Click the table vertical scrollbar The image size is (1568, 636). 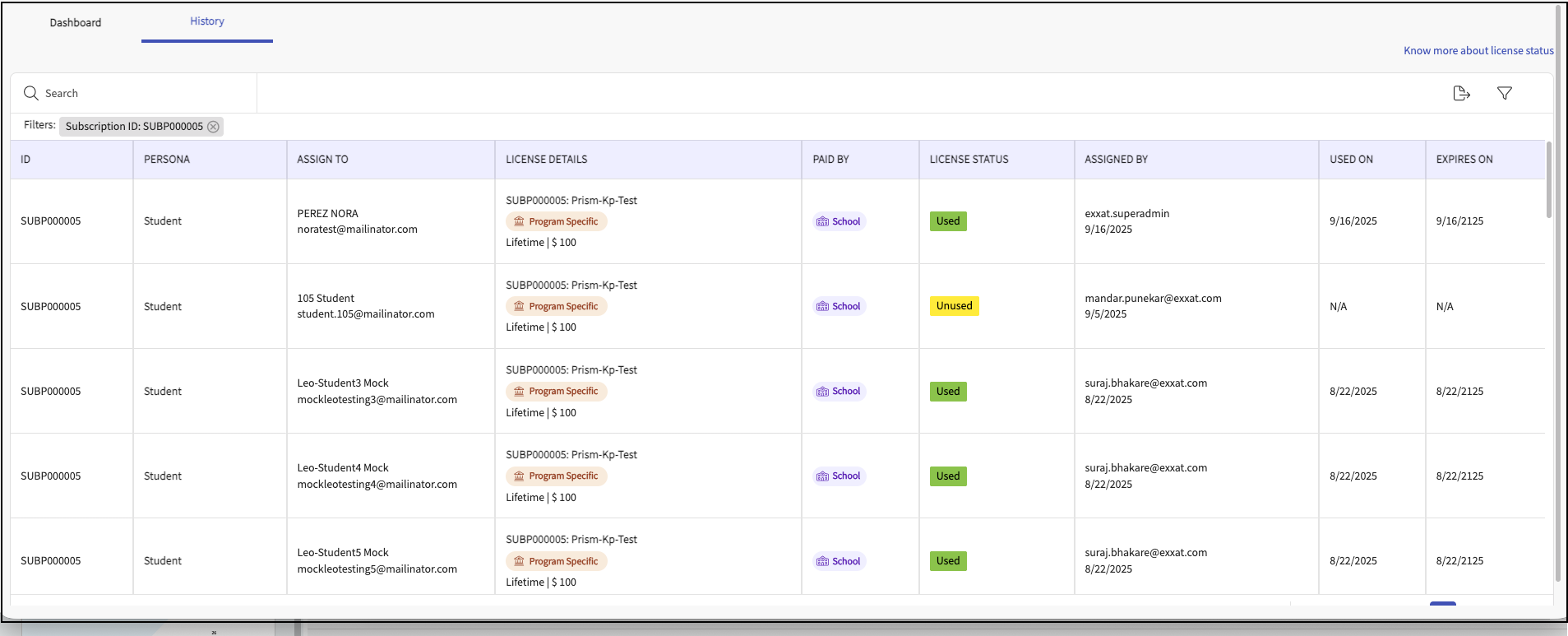tap(1549, 181)
